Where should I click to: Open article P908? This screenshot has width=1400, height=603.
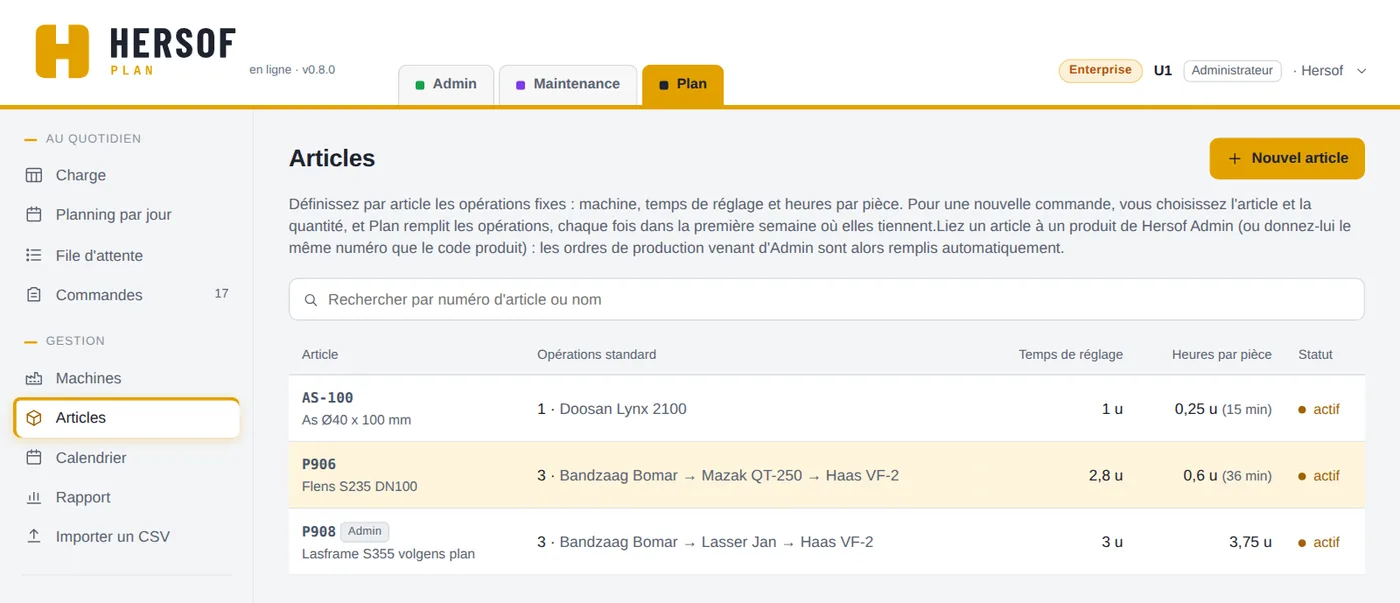(x=827, y=541)
